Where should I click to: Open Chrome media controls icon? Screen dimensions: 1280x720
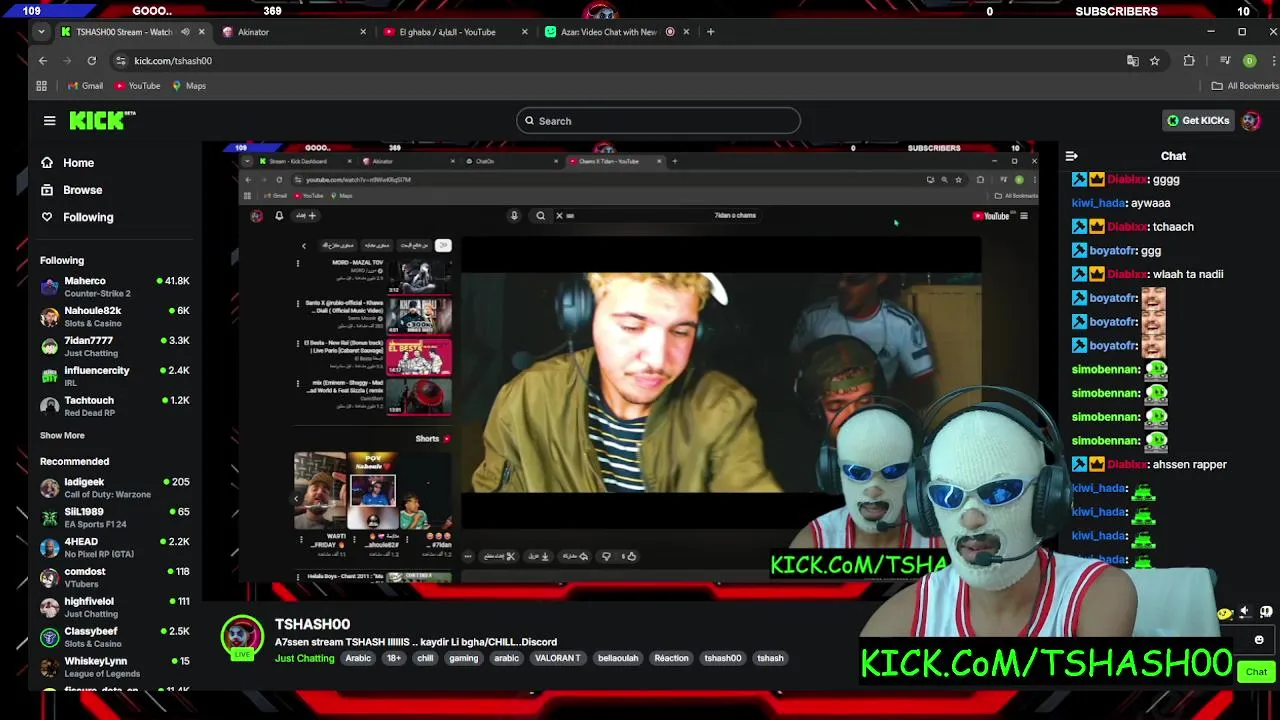coord(1225,61)
